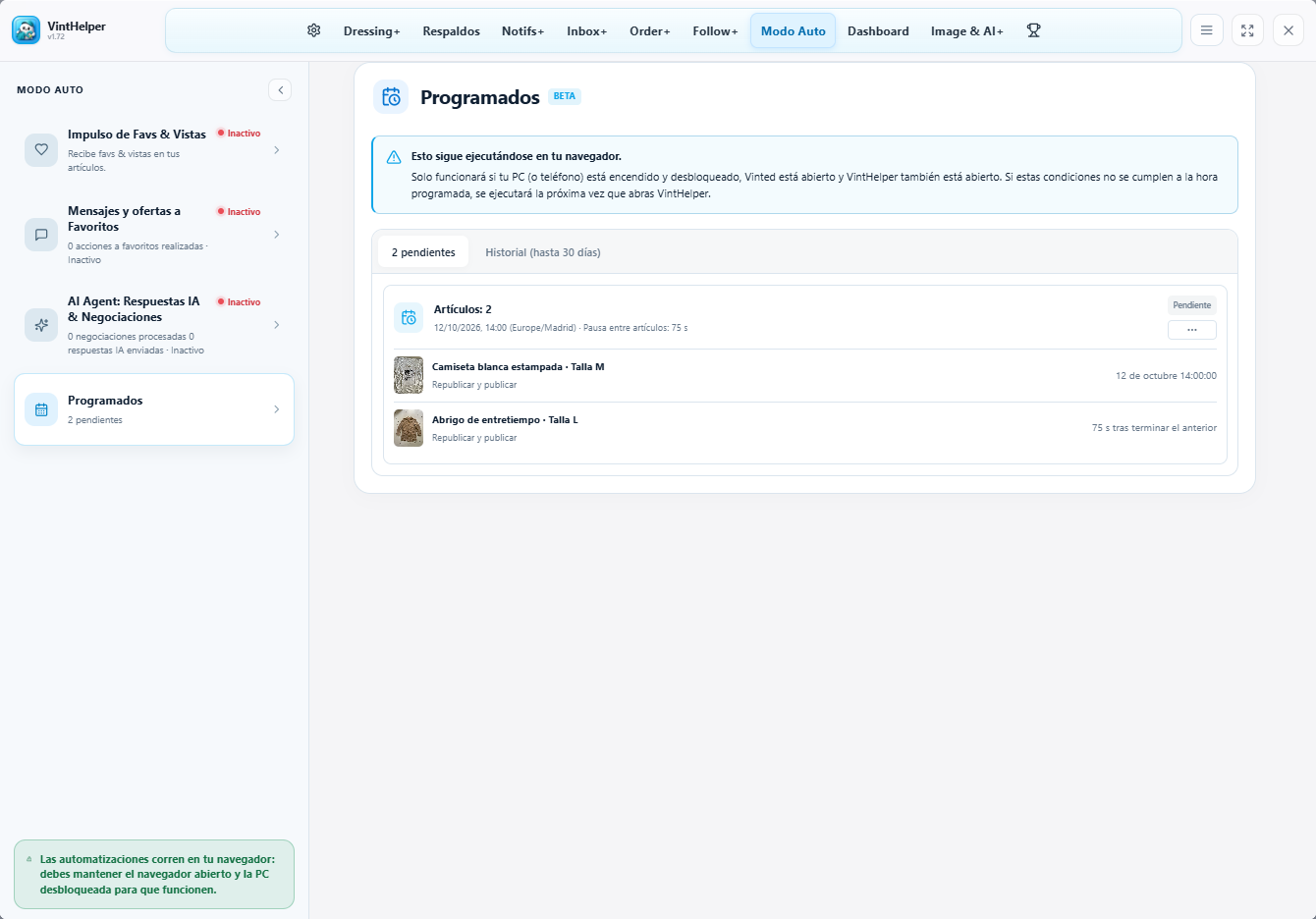
Task: Select the Modo Auto tab
Action: pos(794,31)
